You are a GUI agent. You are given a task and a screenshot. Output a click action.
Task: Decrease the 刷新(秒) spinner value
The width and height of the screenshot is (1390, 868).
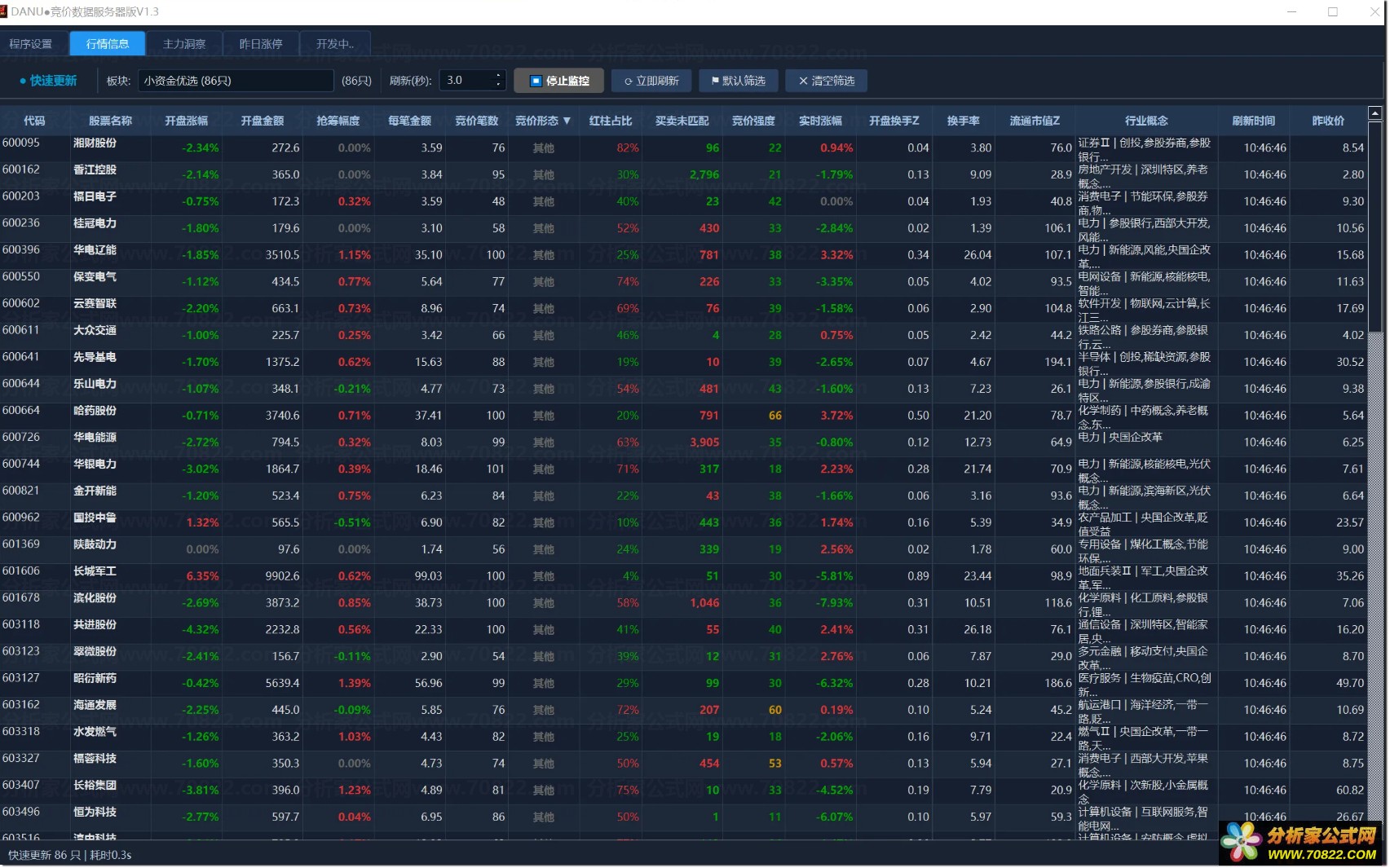[x=498, y=85]
